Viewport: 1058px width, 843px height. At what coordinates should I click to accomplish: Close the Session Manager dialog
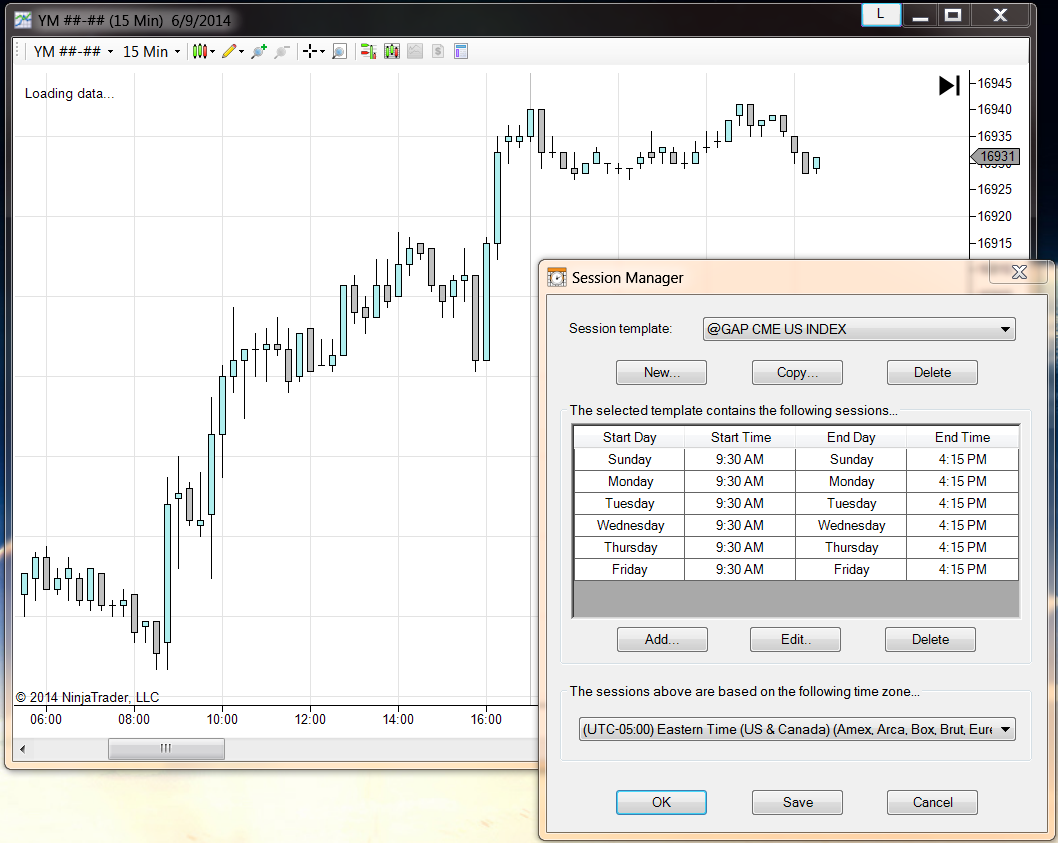[1019, 272]
